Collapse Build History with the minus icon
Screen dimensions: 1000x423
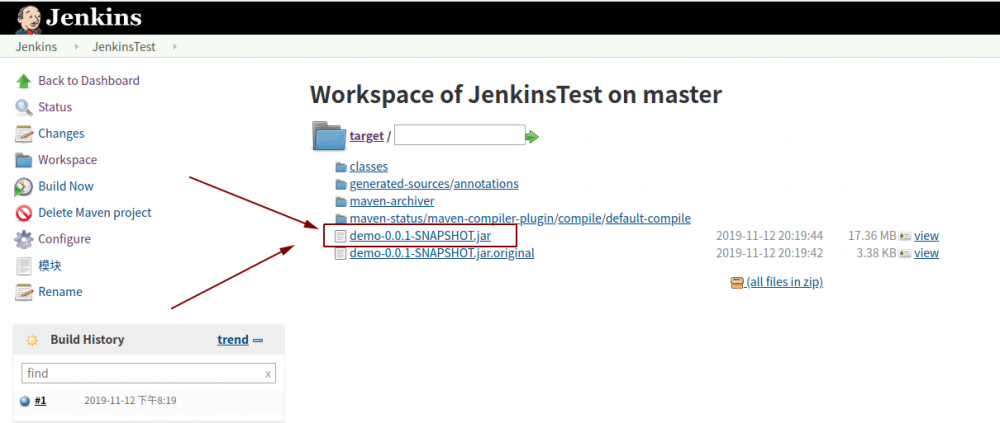[x=258, y=341]
